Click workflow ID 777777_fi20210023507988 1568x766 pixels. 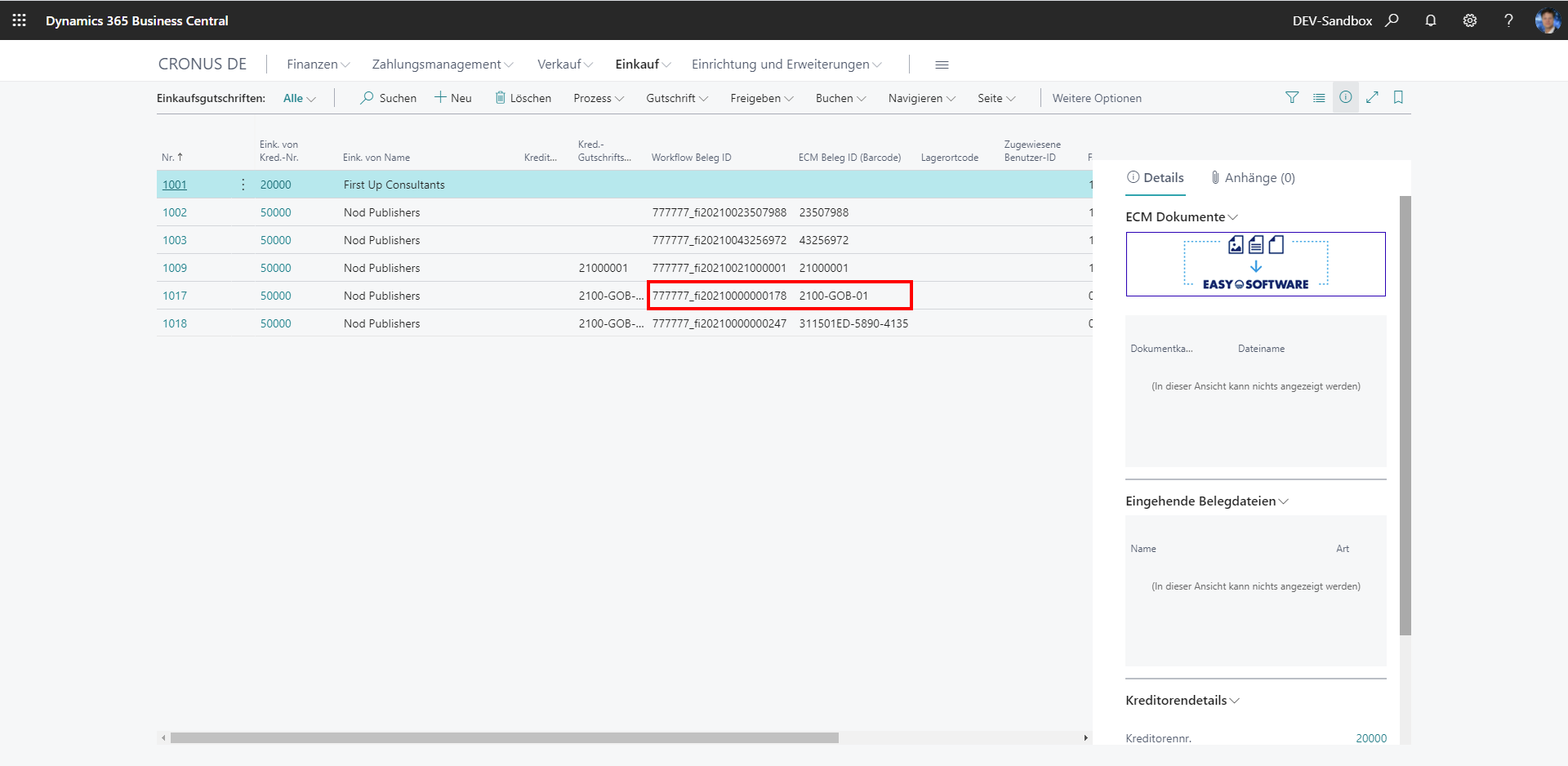pyautogui.click(x=719, y=212)
